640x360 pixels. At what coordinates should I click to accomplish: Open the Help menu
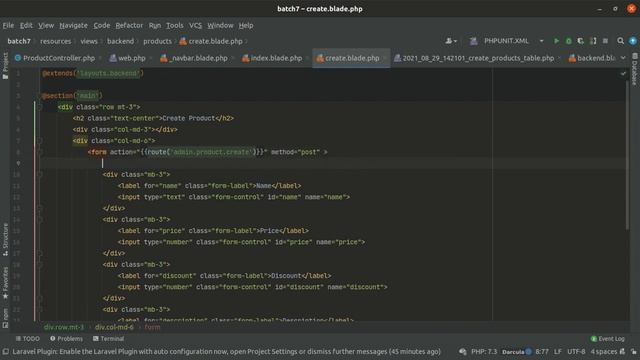point(246,25)
